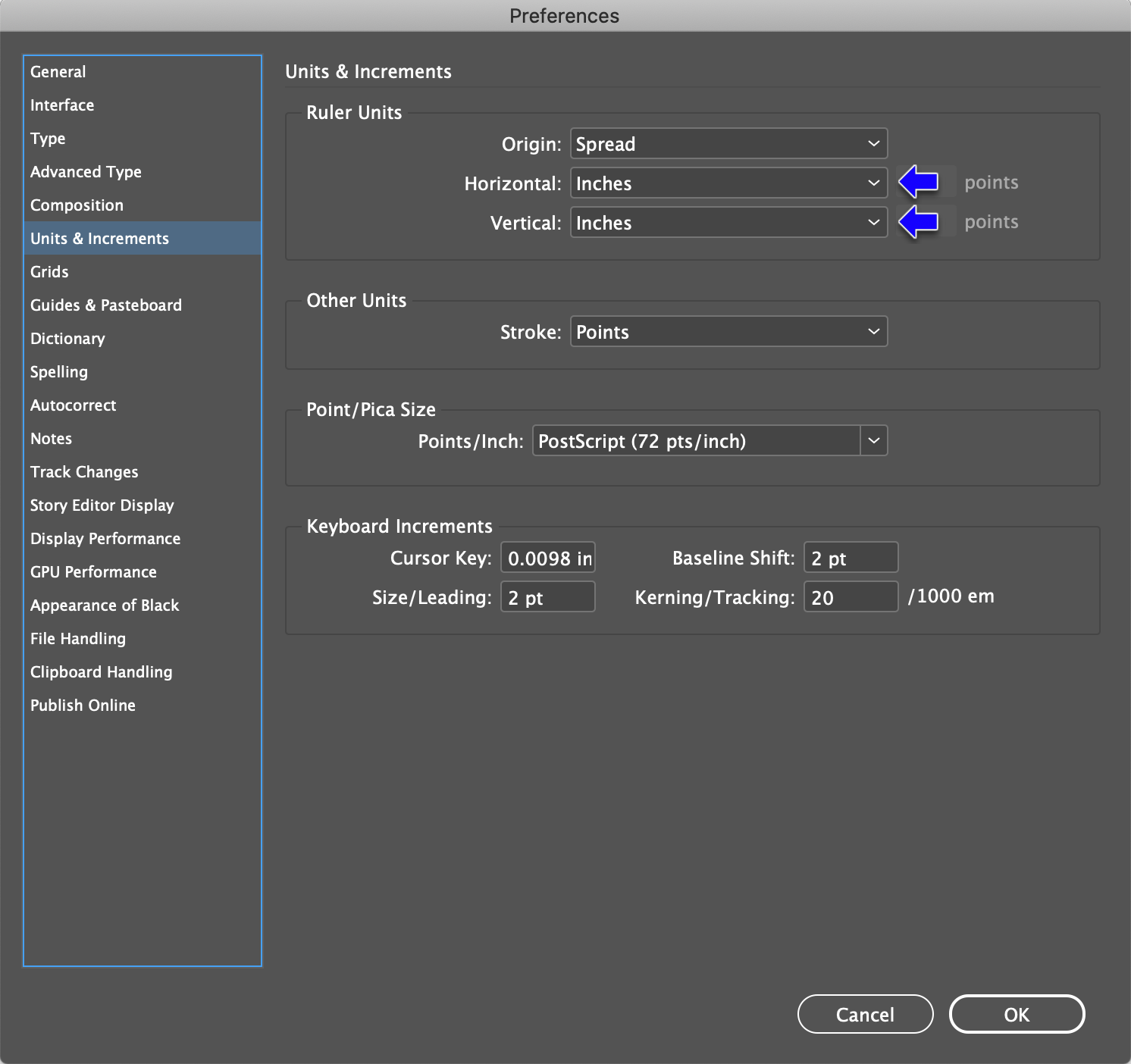
Task: Go to Track Changes settings
Action: pyautogui.click(x=143, y=472)
